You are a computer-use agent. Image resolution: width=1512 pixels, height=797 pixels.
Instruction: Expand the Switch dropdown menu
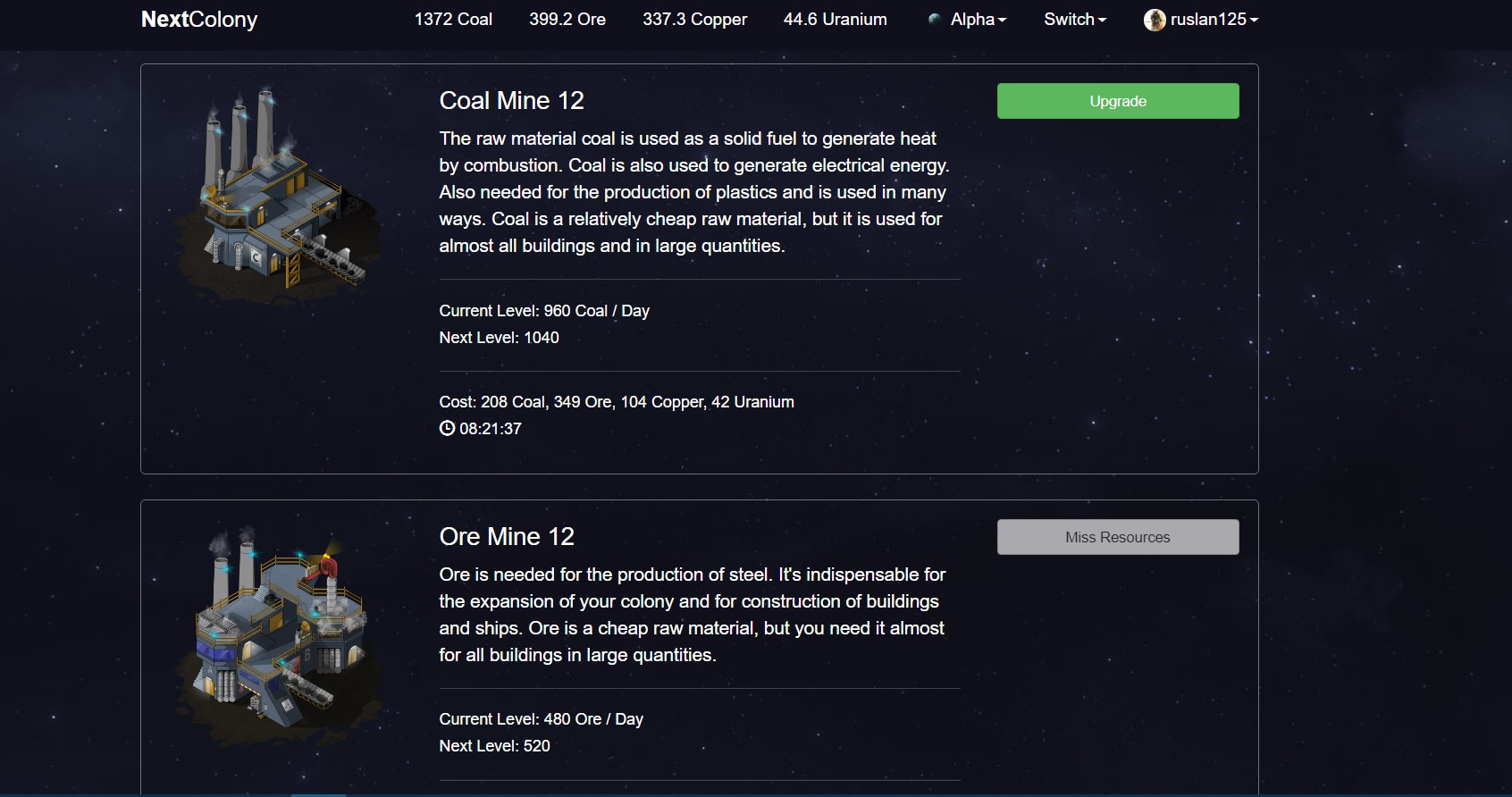coord(1075,20)
